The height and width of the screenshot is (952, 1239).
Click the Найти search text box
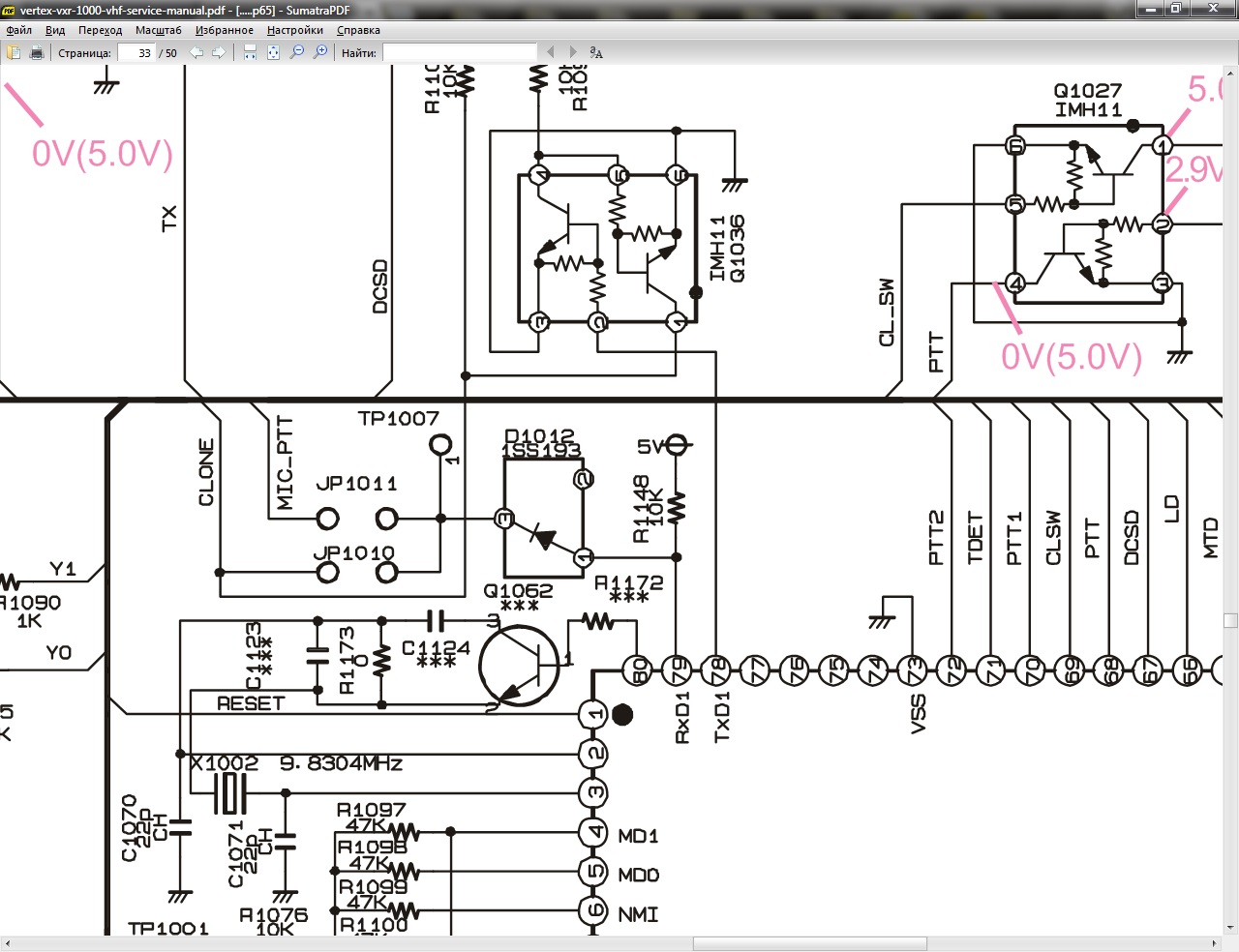(459, 53)
